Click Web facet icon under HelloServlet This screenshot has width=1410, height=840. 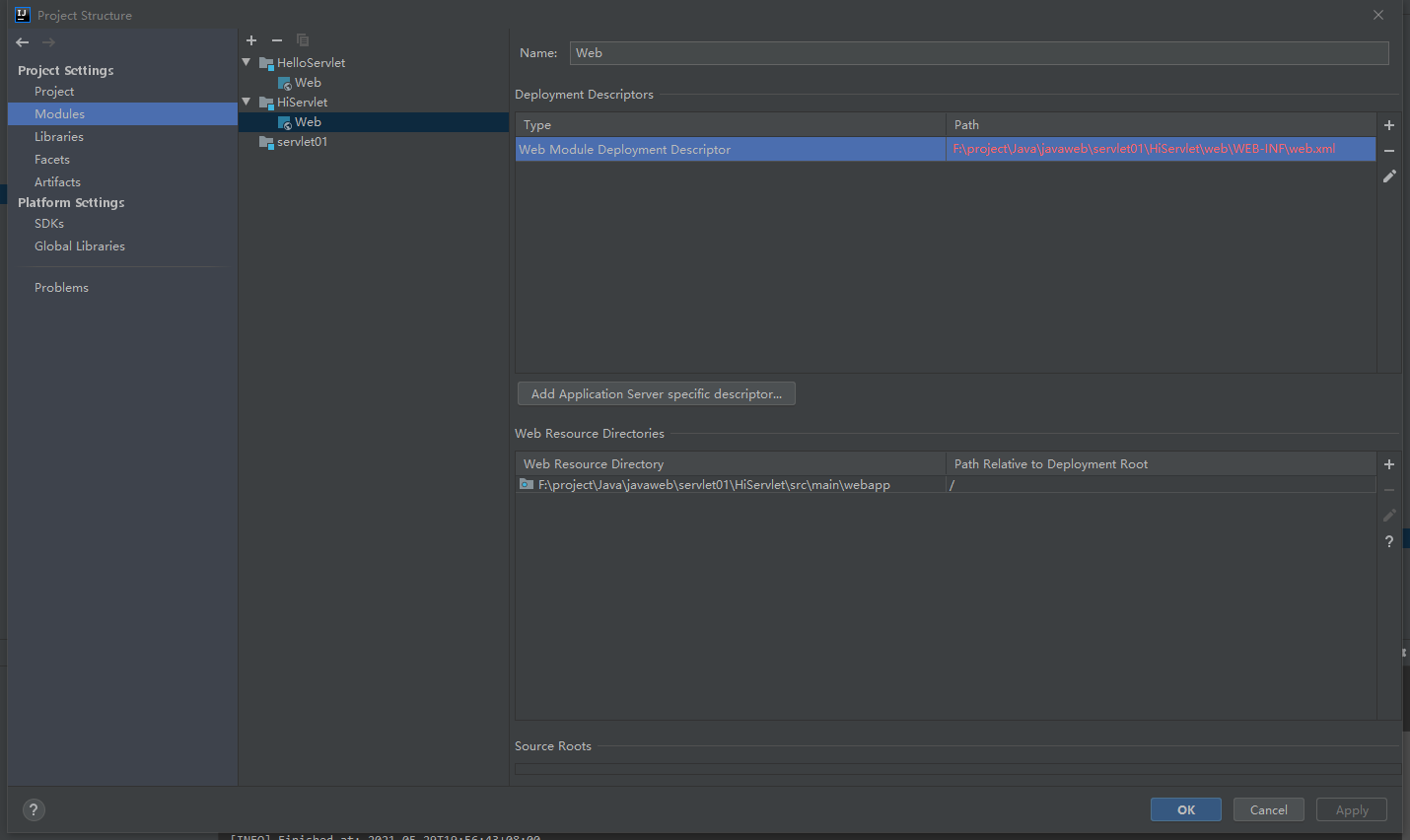point(285,84)
